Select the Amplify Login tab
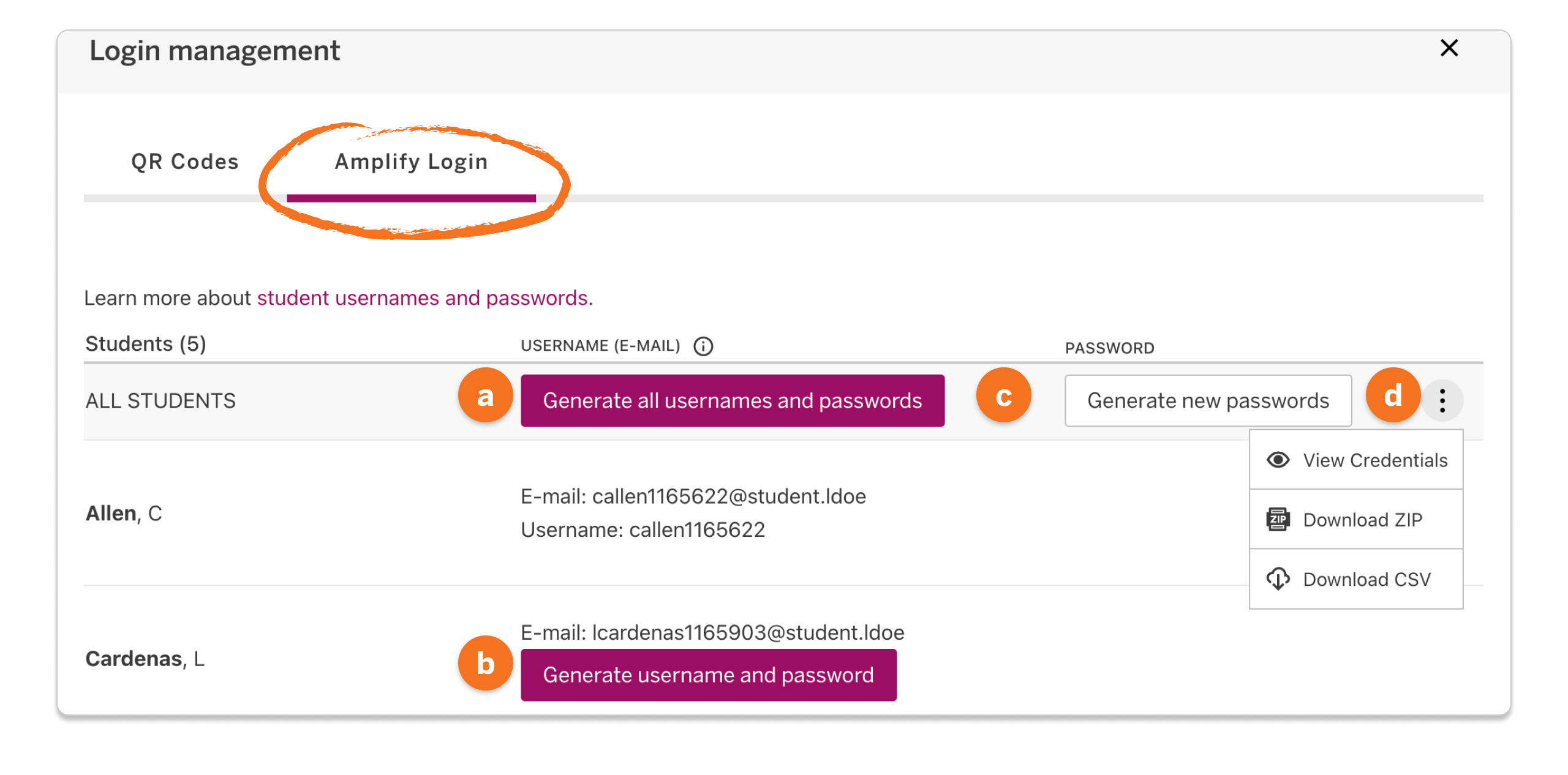1568x775 pixels. tap(410, 161)
